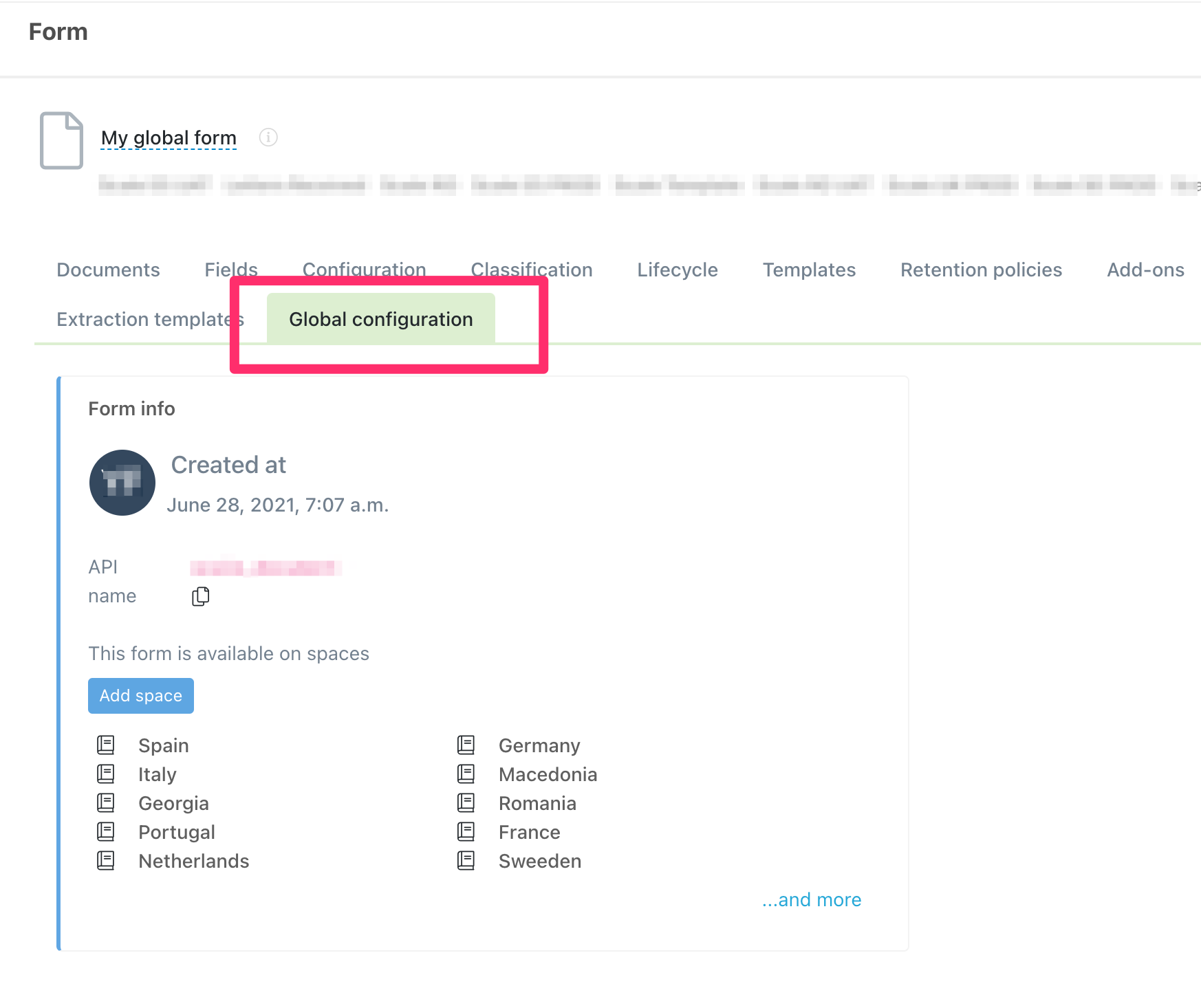Click the document icon next to form title

point(62,140)
